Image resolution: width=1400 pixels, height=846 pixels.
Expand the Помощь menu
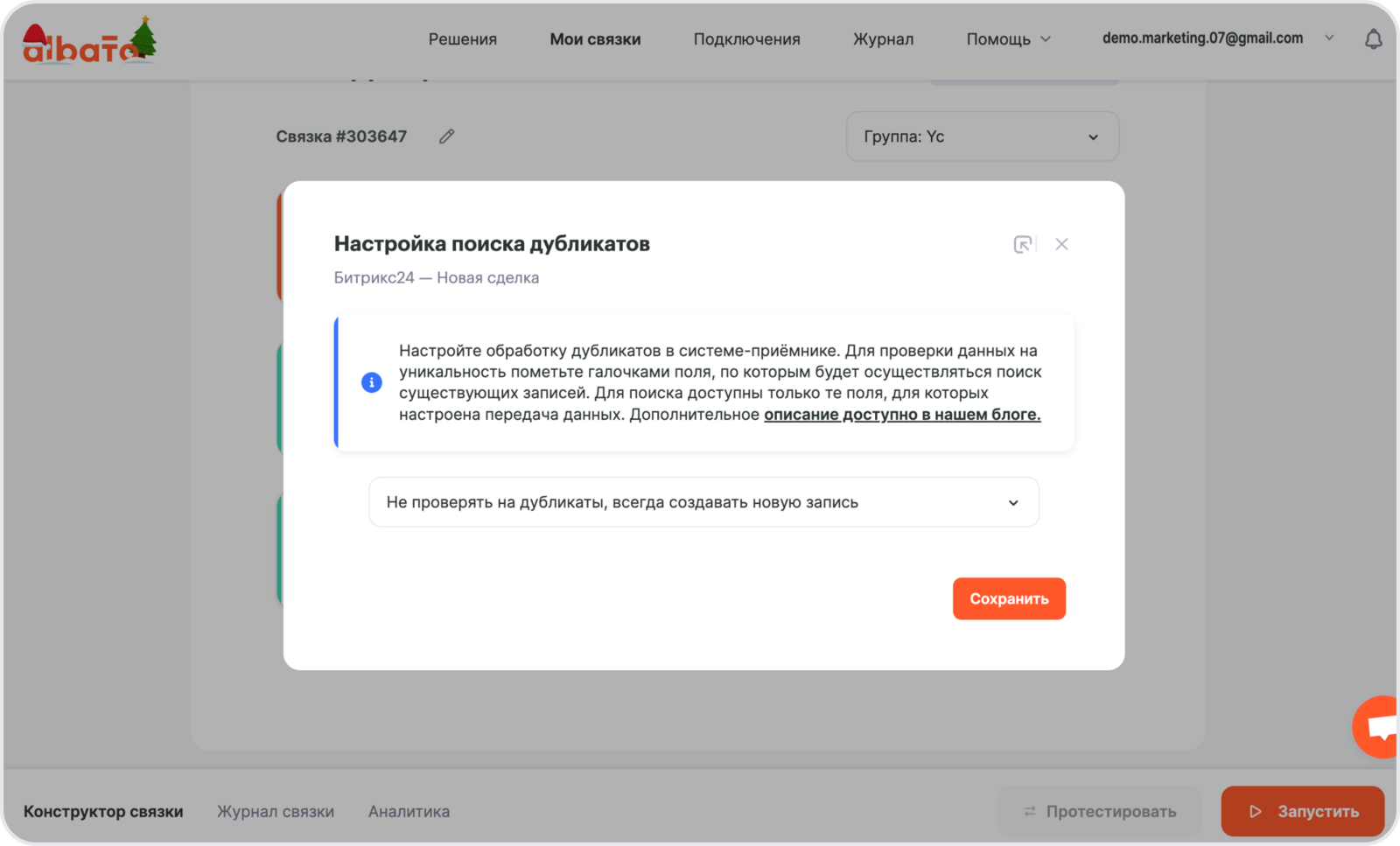pyautogui.click(x=1008, y=39)
